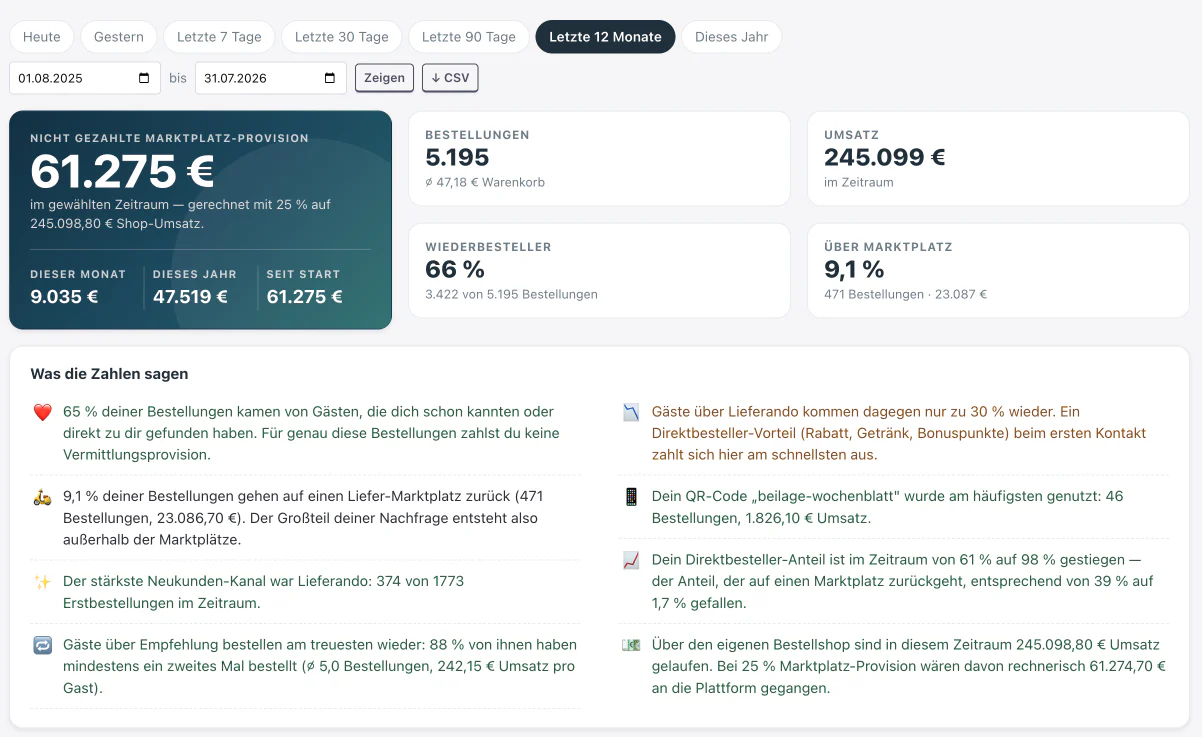Click the Umsatz card showing 245.099 €
Image resolution: width=1202 pixels, height=737 pixels.
click(998, 158)
